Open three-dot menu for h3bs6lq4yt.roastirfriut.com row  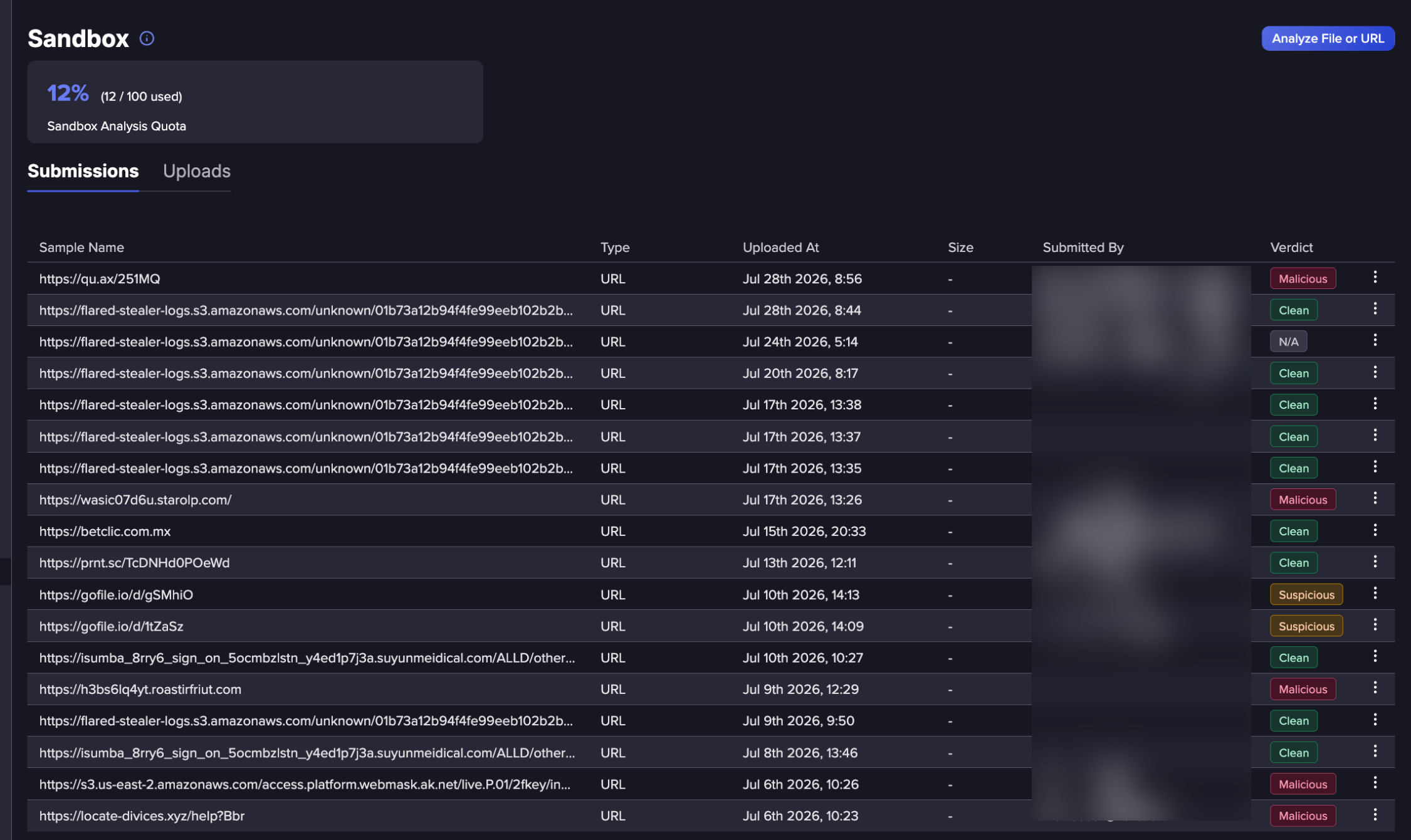[x=1375, y=688]
